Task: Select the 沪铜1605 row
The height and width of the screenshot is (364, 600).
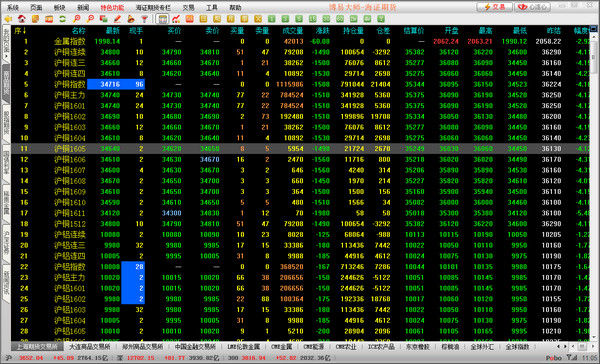Action: [x=300, y=149]
